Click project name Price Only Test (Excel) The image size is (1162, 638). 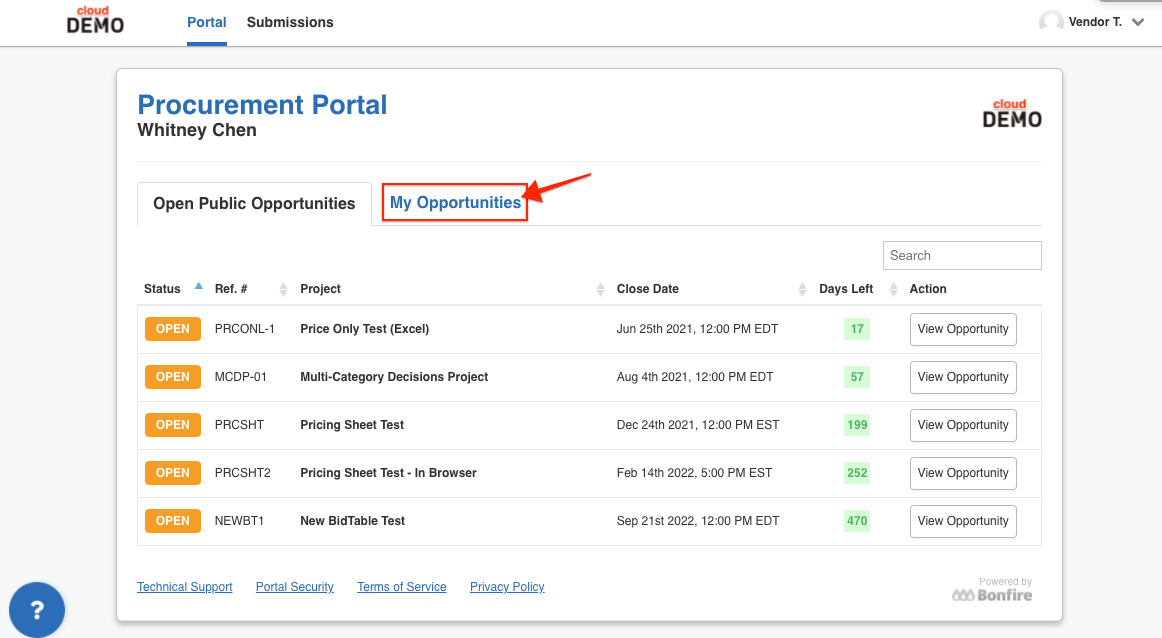[x=365, y=329]
